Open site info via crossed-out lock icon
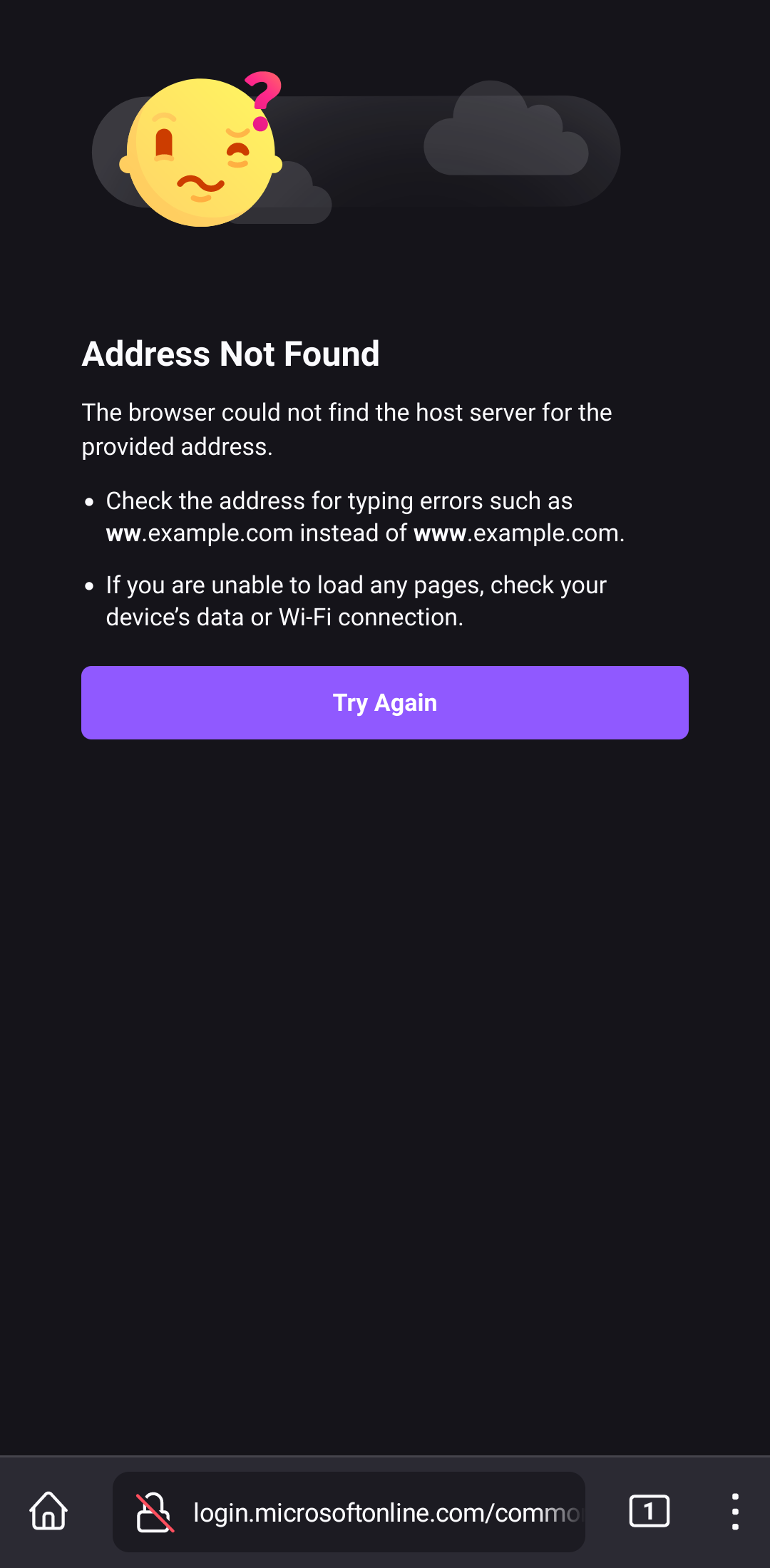Viewport: 770px width, 1568px height. point(154,1512)
